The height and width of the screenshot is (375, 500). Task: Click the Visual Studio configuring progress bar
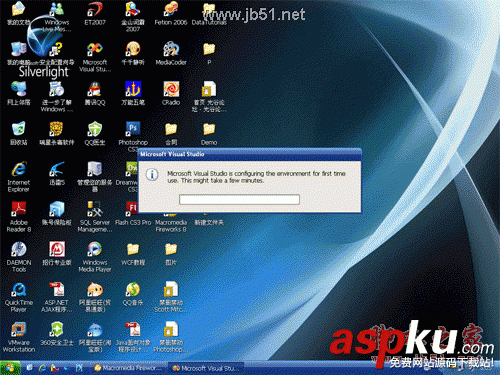pyautogui.click(x=239, y=199)
